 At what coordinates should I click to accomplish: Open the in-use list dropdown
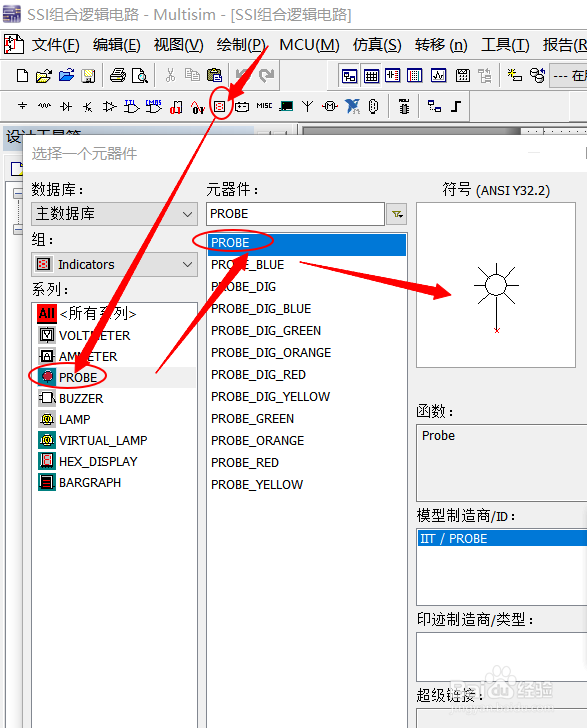[x=569, y=75]
